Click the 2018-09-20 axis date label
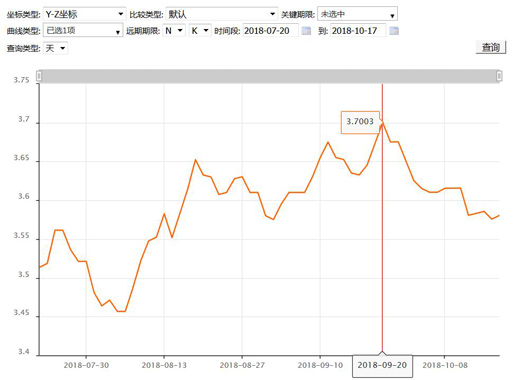This screenshot has width=520, height=380. pos(382,366)
